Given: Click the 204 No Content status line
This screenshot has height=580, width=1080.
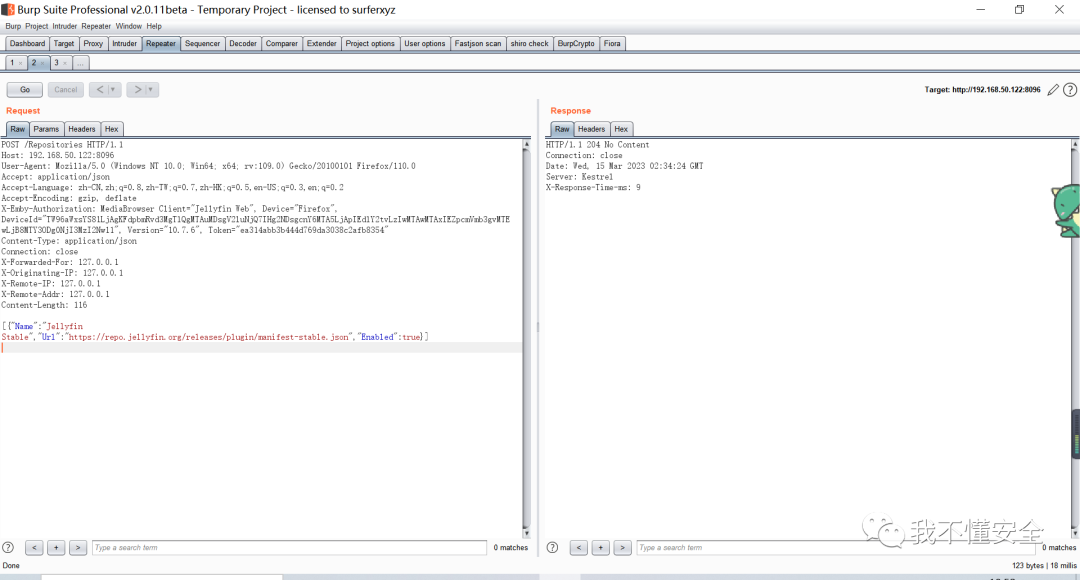Looking at the screenshot, I should pos(597,145).
